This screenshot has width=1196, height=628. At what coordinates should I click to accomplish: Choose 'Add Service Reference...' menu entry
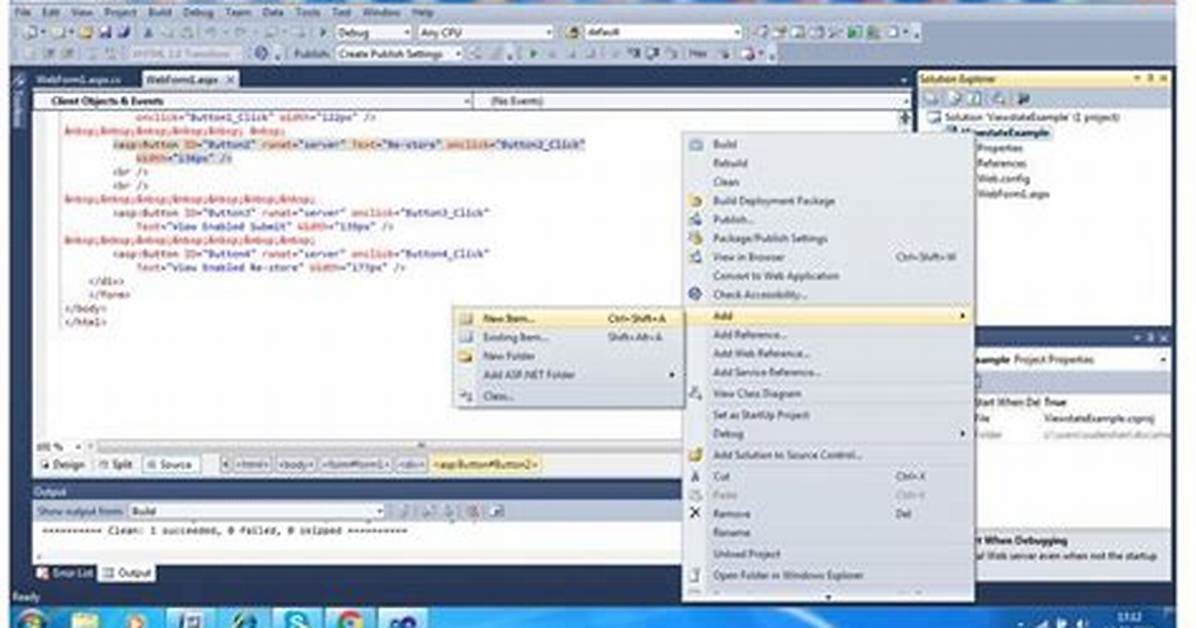coord(828,372)
